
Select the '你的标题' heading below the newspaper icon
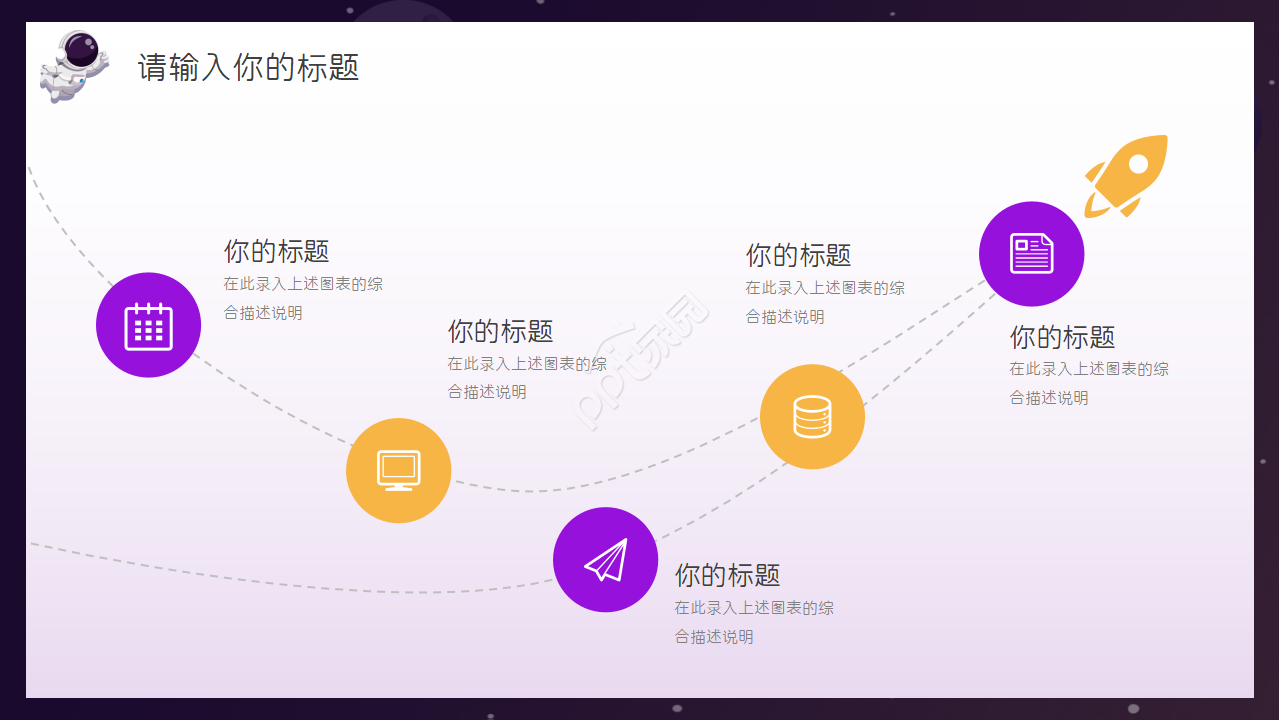(1062, 337)
